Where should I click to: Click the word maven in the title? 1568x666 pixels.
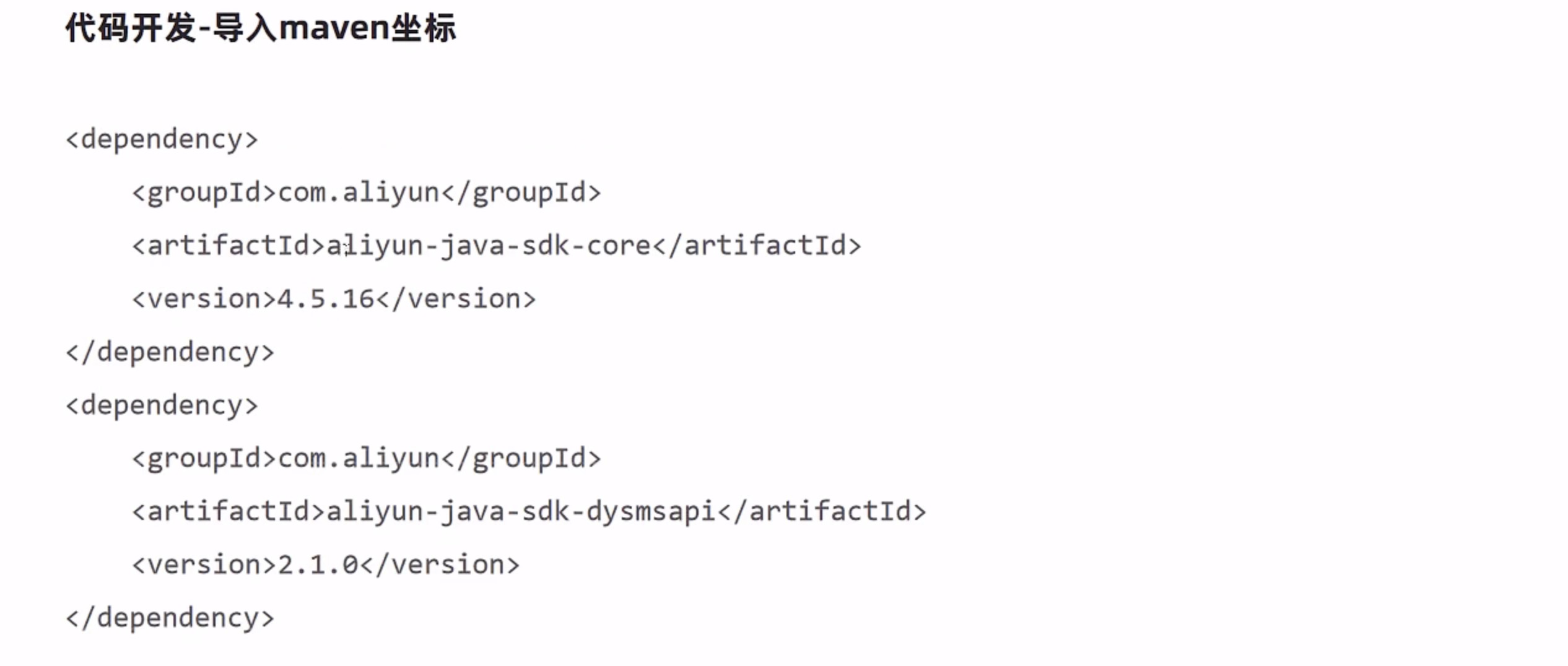pyautogui.click(x=334, y=28)
